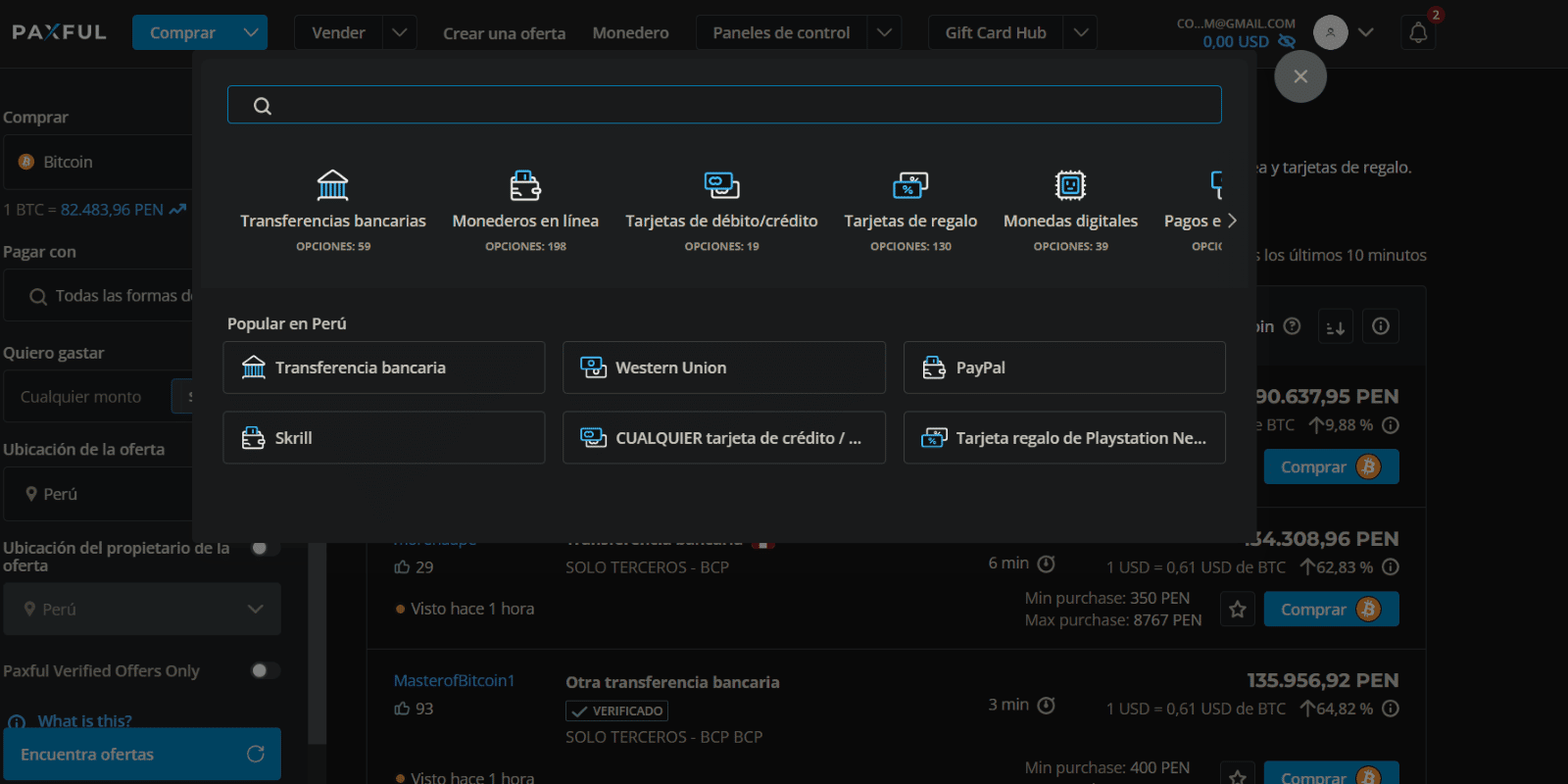Expand the account menu chevron
Screen dimensions: 1568x784
point(1366,32)
